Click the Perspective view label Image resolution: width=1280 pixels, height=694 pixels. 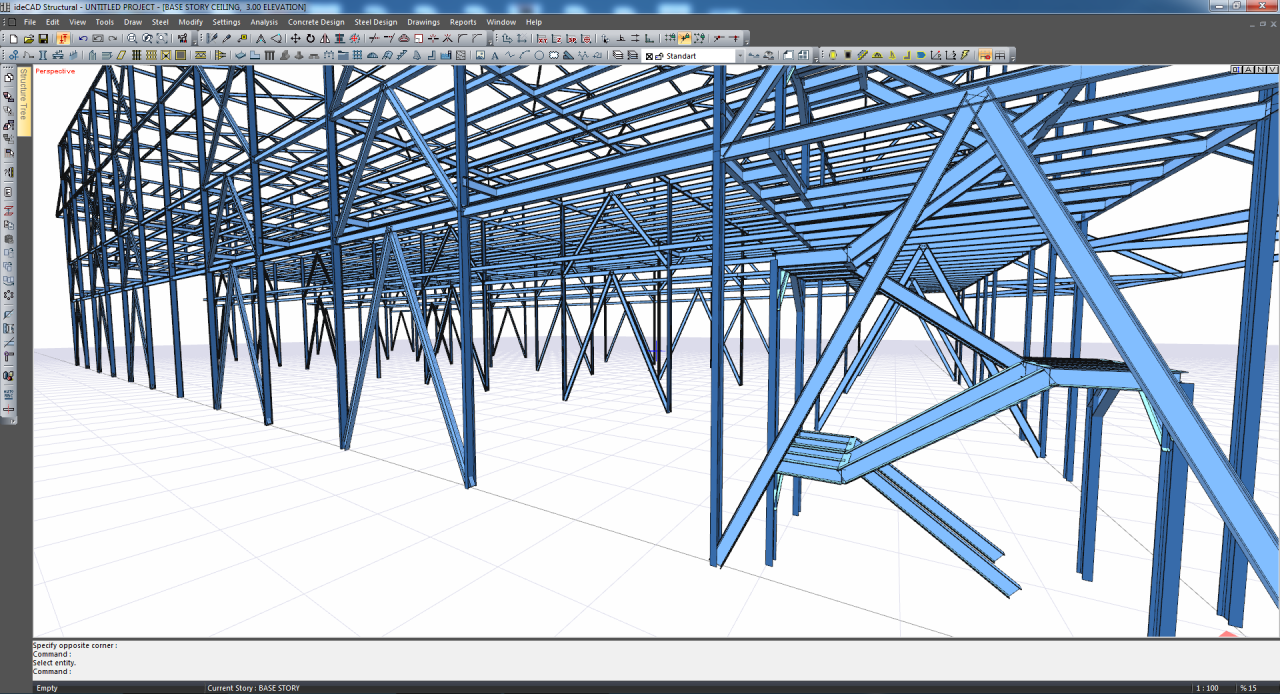55,71
